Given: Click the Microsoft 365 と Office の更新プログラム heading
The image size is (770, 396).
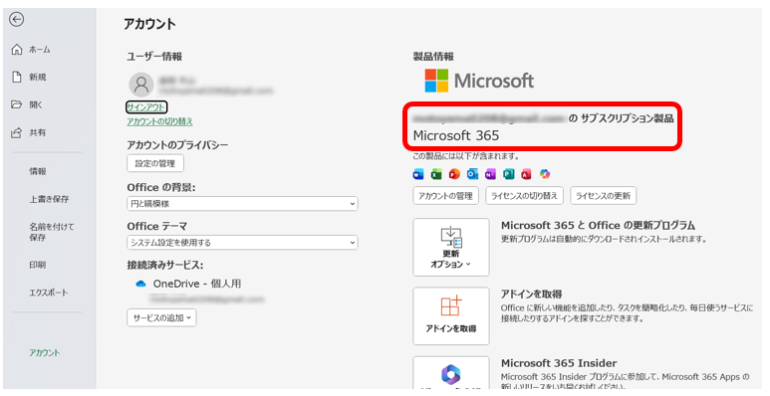Looking at the screenshot, I should click(x=598, y=226).
